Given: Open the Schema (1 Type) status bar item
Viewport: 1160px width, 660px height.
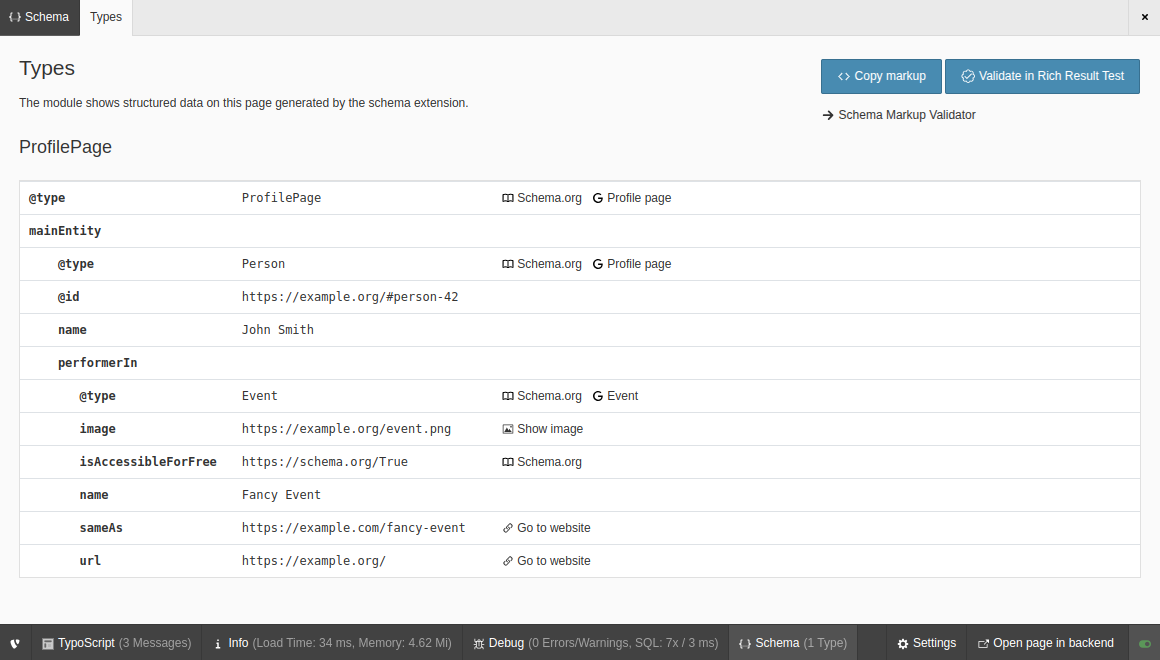Looking at the screenshot, I should (x=793, y=642).
